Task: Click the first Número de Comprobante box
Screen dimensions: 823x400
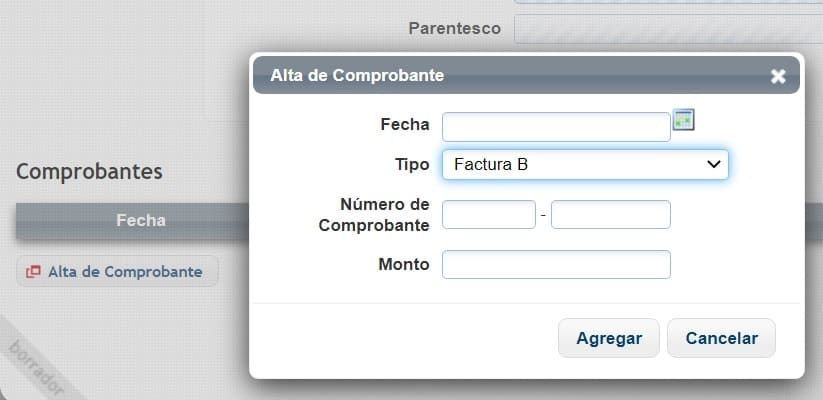Action: point(488,214)
